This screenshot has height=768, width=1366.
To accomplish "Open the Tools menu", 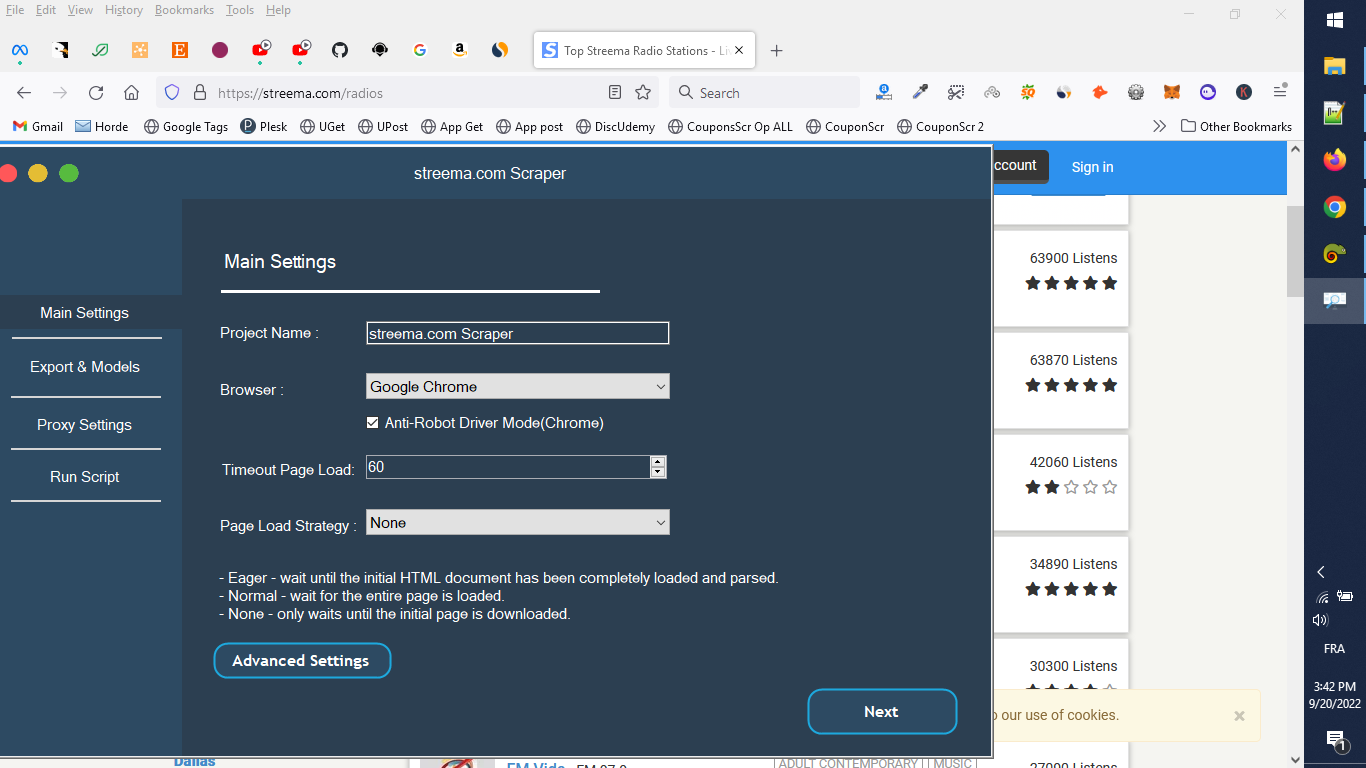I will coord(240,10).
